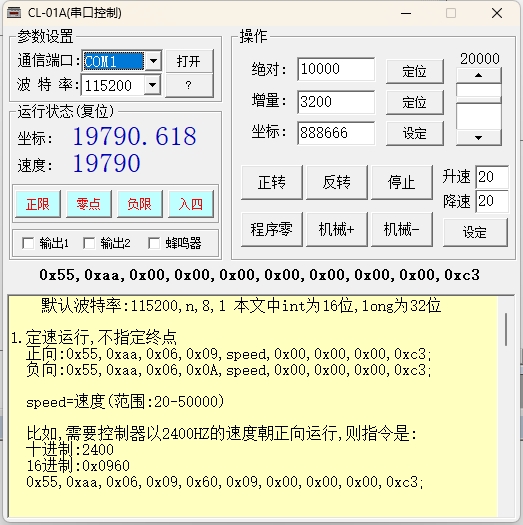Click the 负限 status indicator
The width and height of the screenshot is (523, 525).
click(140, 204)
